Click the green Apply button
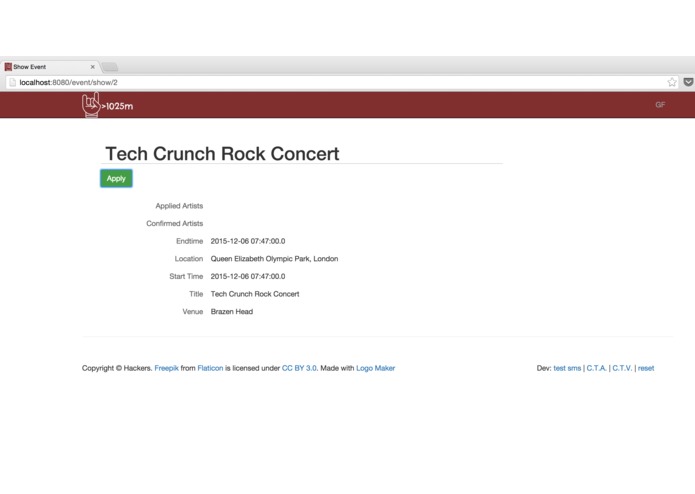The image size is (695, 494). point(116,179)
